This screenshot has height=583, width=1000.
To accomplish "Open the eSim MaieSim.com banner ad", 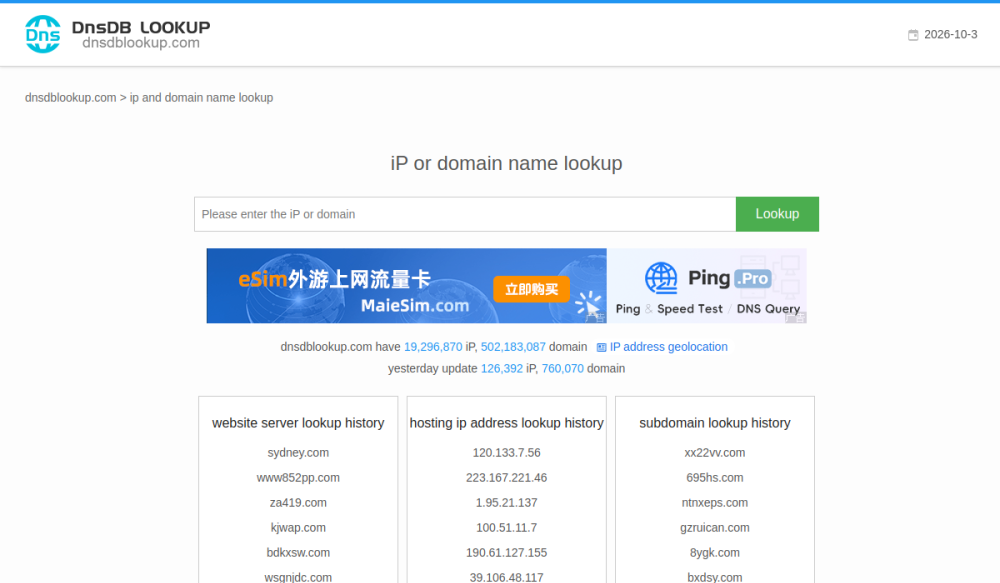I will click(x=406, y=286).
